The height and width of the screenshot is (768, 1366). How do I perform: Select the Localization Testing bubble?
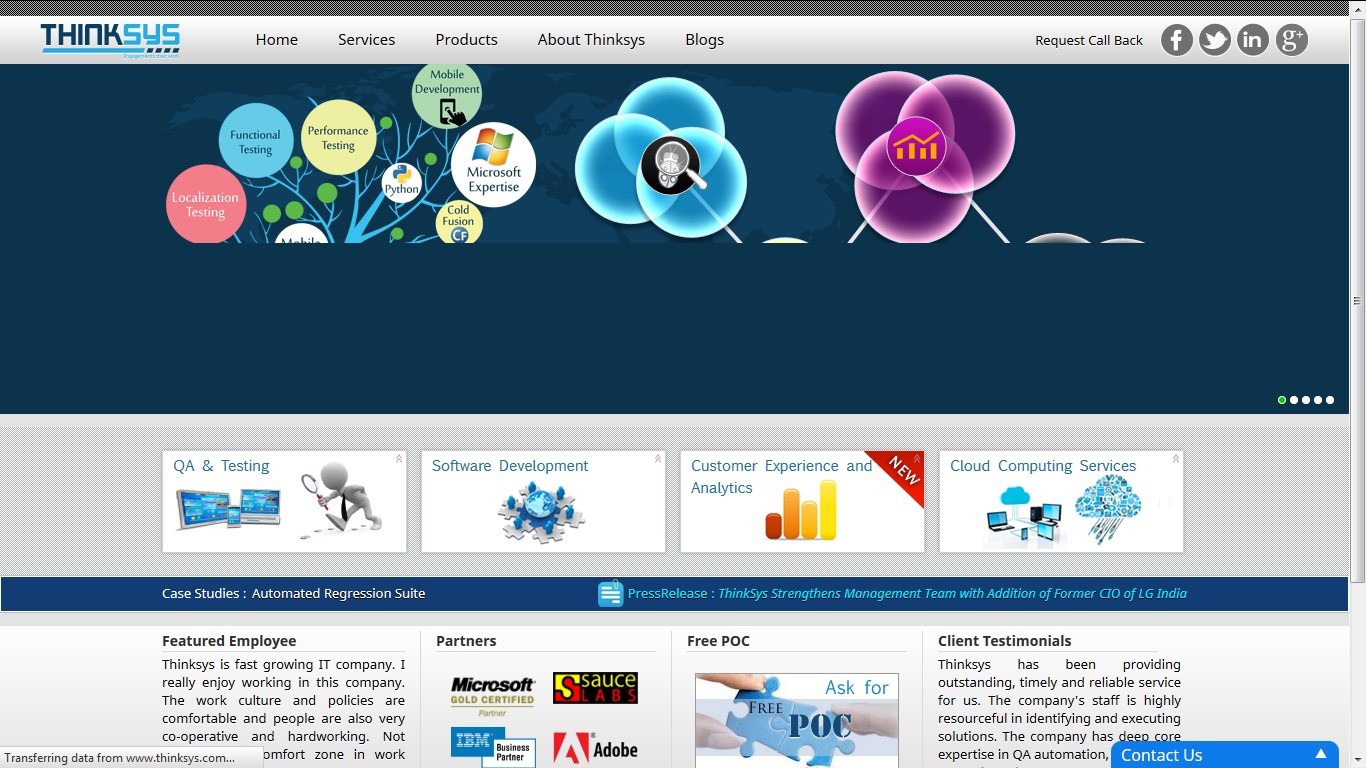click(205, 204)
